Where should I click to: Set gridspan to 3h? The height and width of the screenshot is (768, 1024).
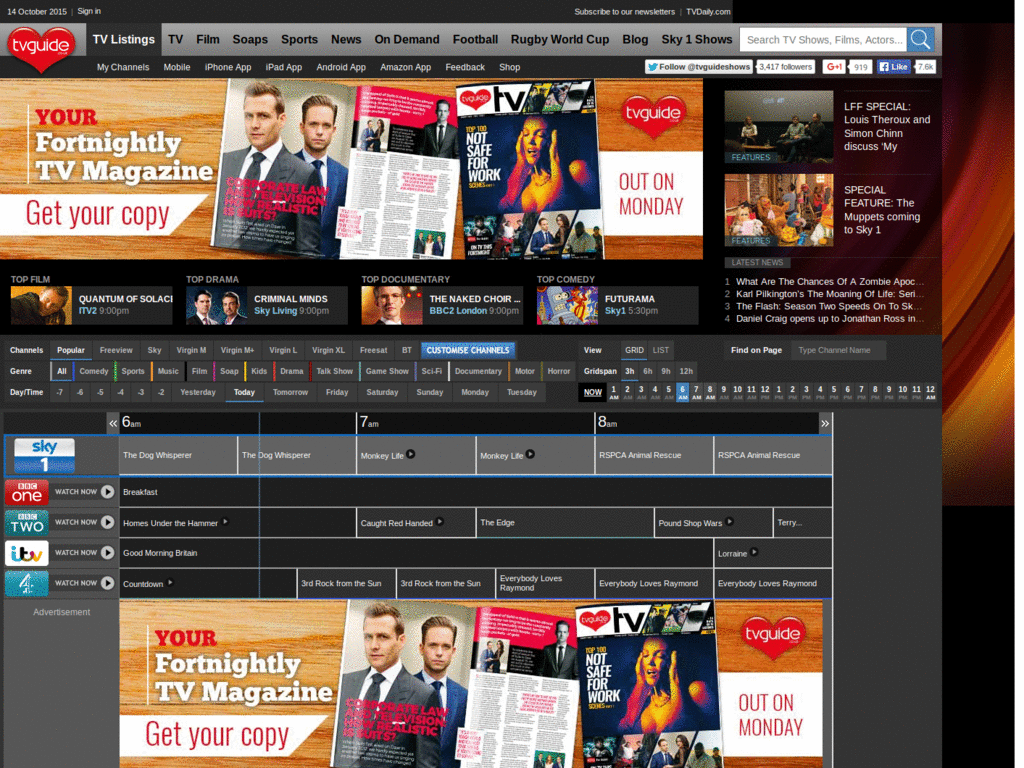click(630, 371)
